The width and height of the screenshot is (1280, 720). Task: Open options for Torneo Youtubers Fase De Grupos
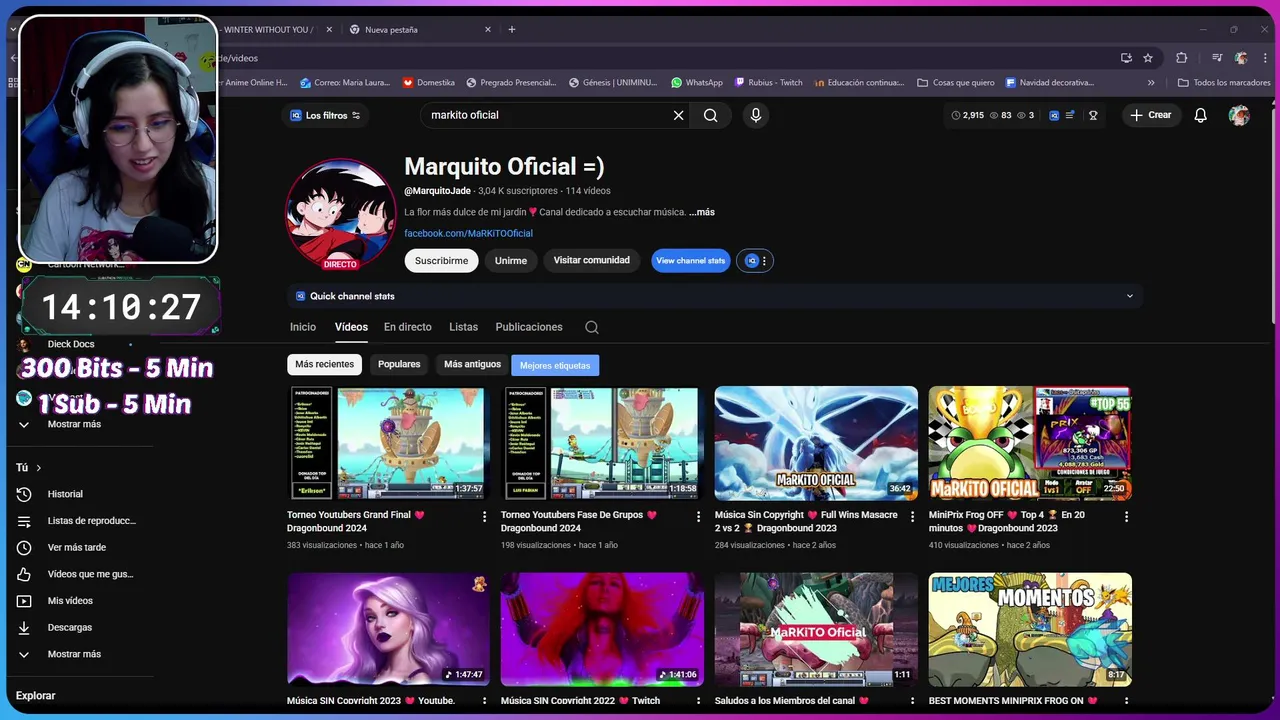pos(698,516)
